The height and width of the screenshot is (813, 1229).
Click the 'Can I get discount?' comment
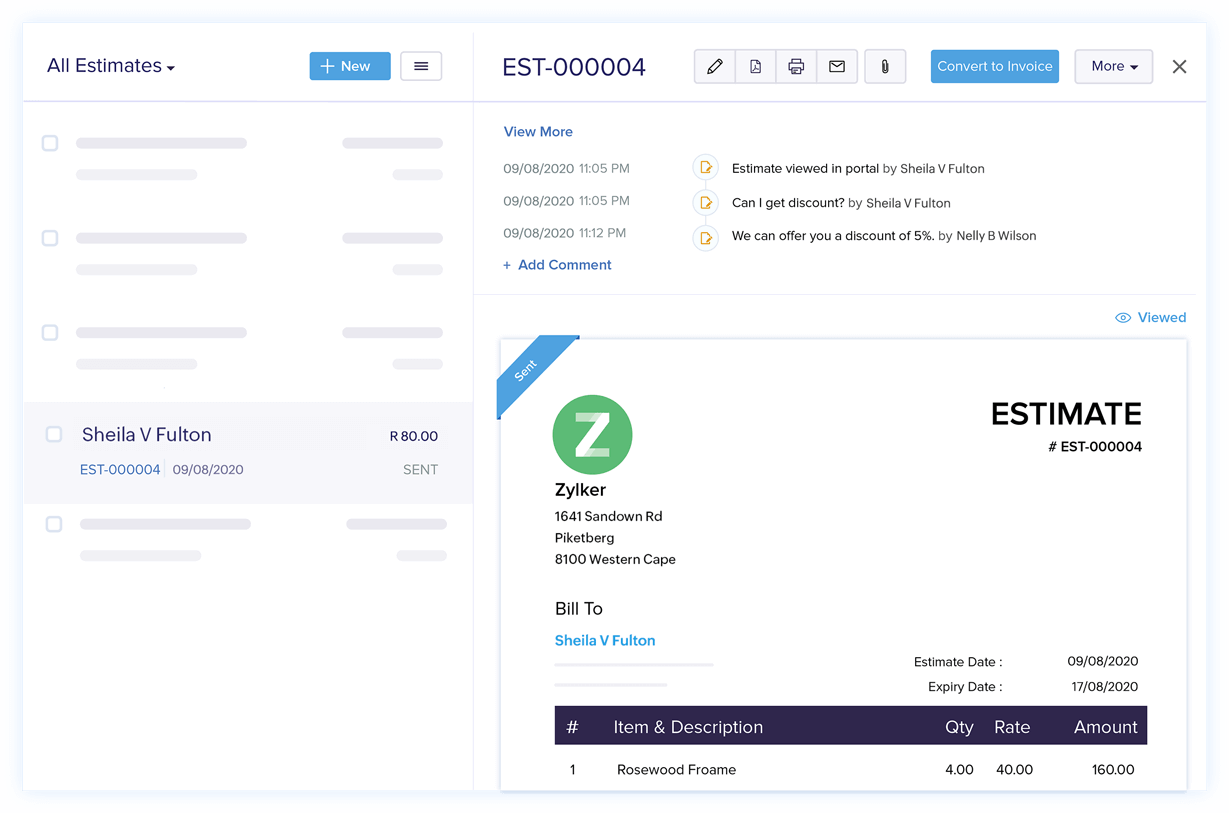(788, 203)
